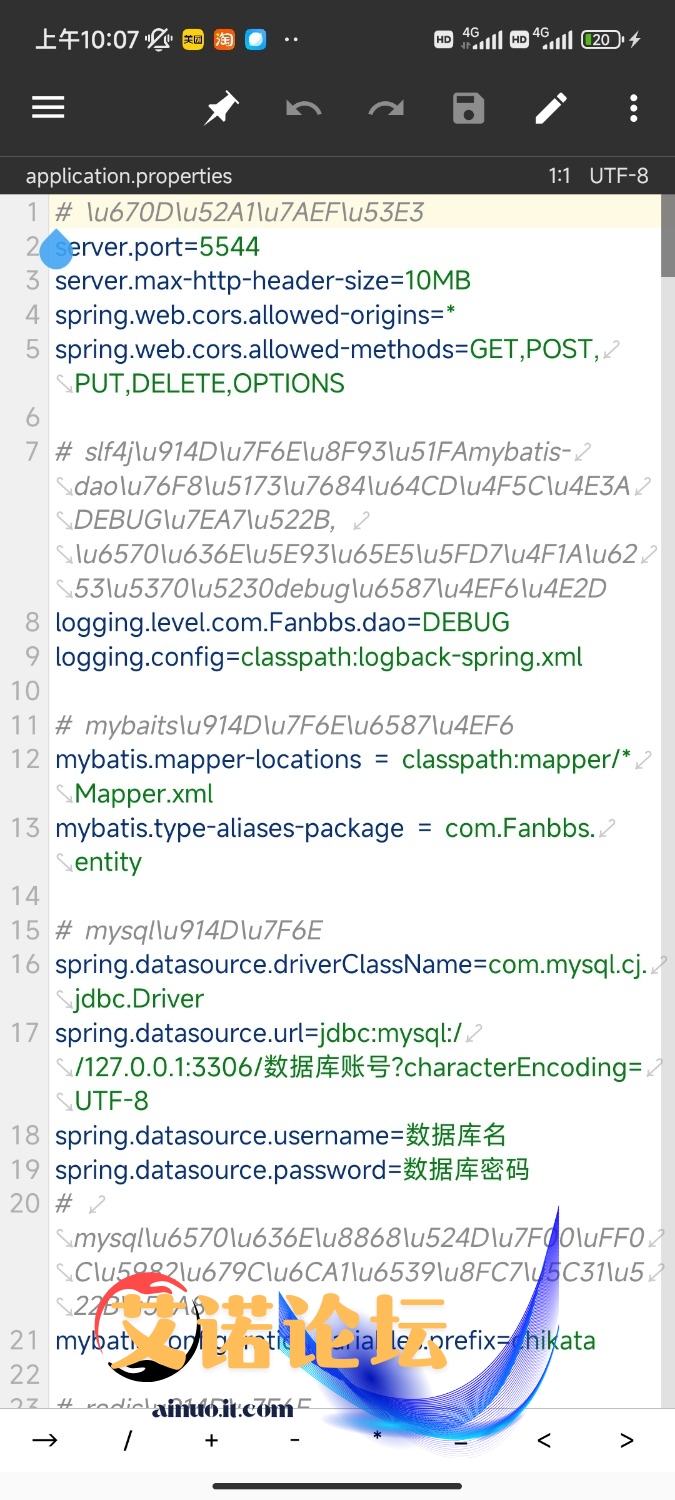The image size is (675, 1500).
Task: Select the application.properties file tab
Action: 129,176
